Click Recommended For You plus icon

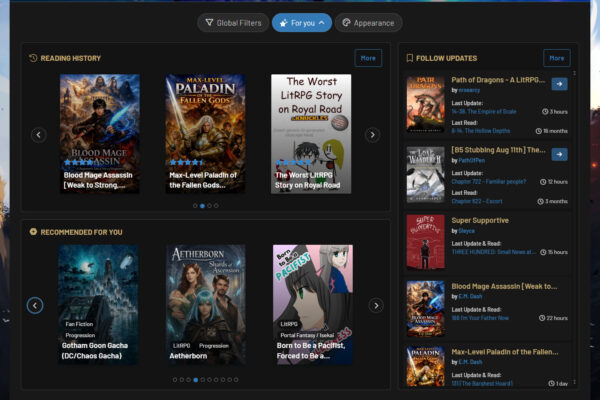click(33, 232)
